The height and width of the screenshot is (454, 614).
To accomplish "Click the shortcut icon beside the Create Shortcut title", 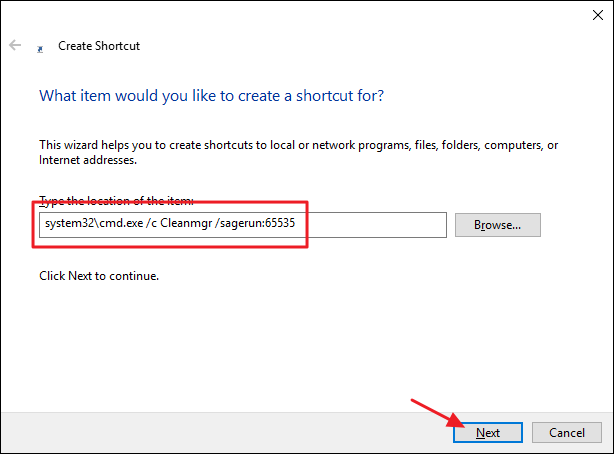I will click(40, 49).
